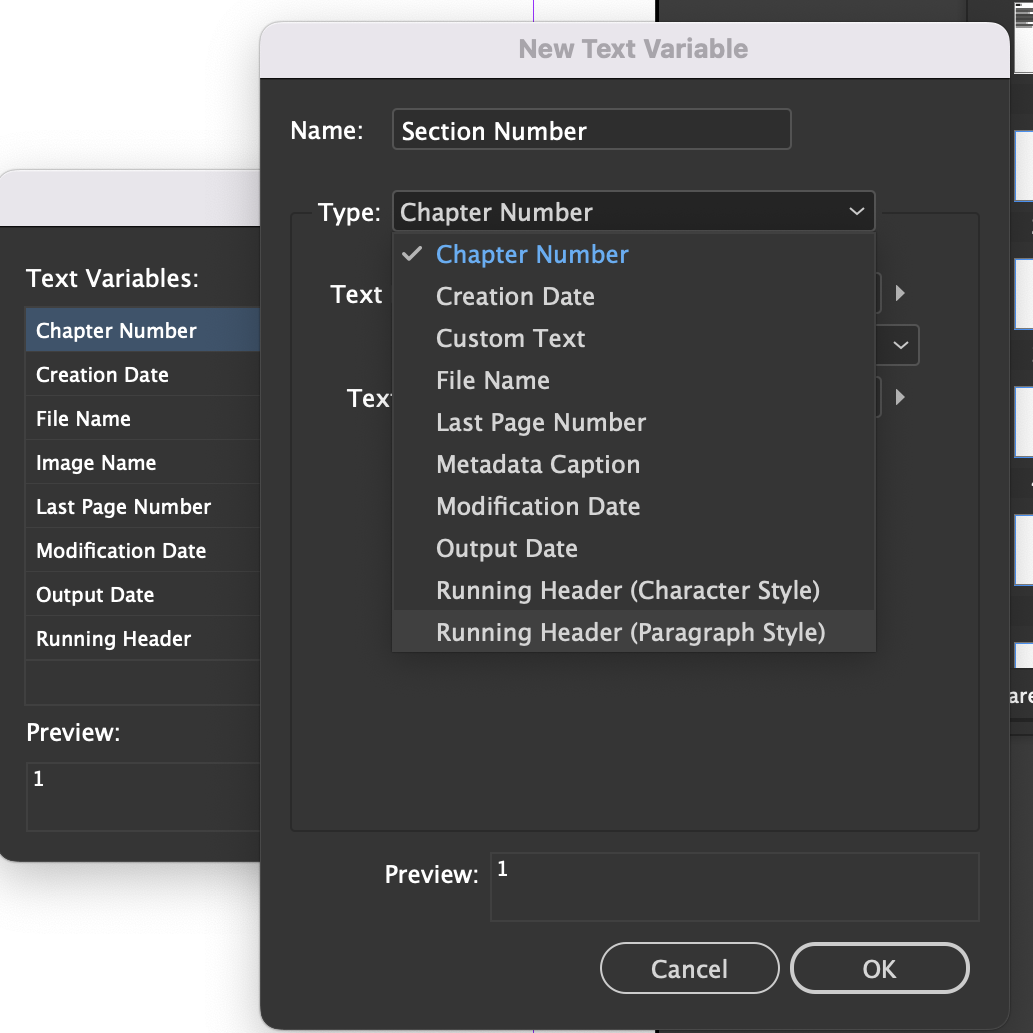Image resolution: width=1033 pixels, height=1033 pixels.
Task: Click the lower Text options triangle arrow
Action: point(898,397)
